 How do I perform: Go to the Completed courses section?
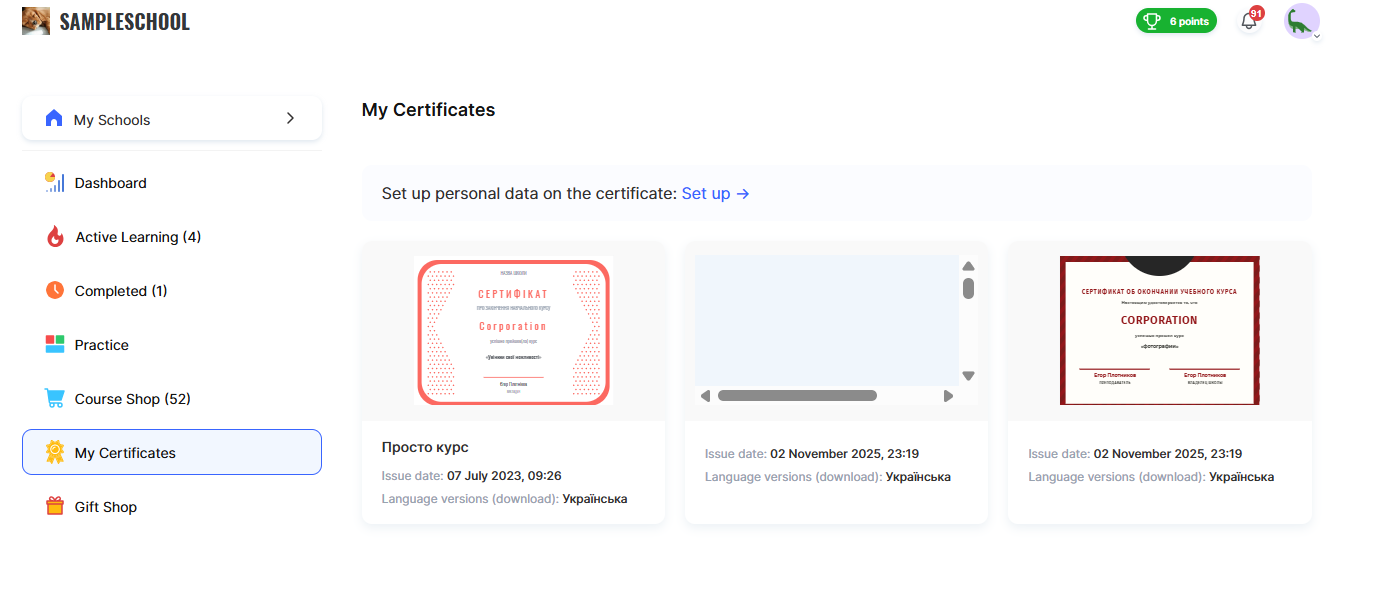tap(120, 291)
